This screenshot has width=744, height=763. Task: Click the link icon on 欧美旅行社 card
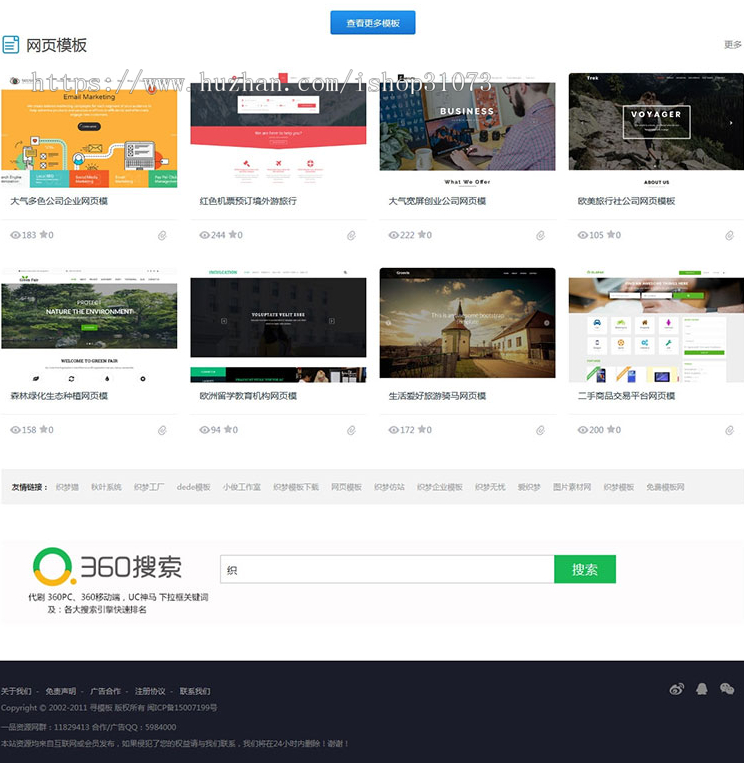click(729, 236)
